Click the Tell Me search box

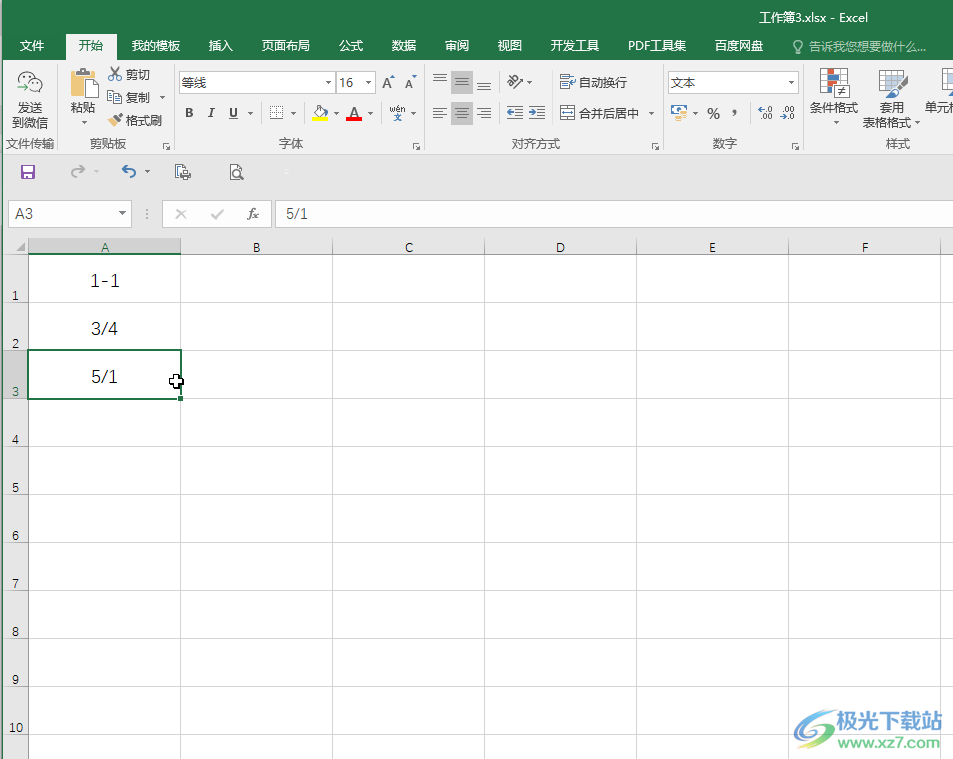point(860,47)
